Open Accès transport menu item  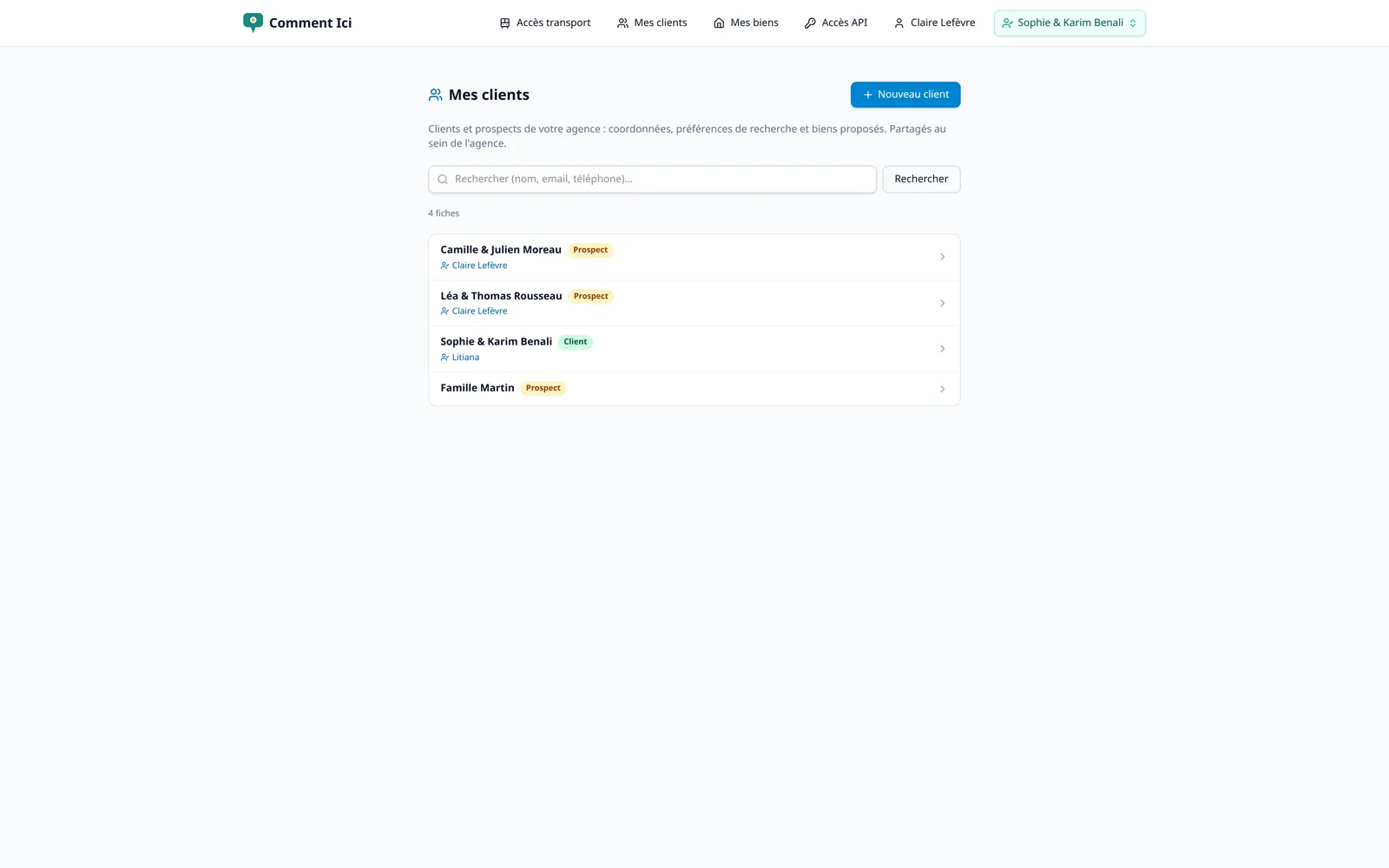[545, 23]
